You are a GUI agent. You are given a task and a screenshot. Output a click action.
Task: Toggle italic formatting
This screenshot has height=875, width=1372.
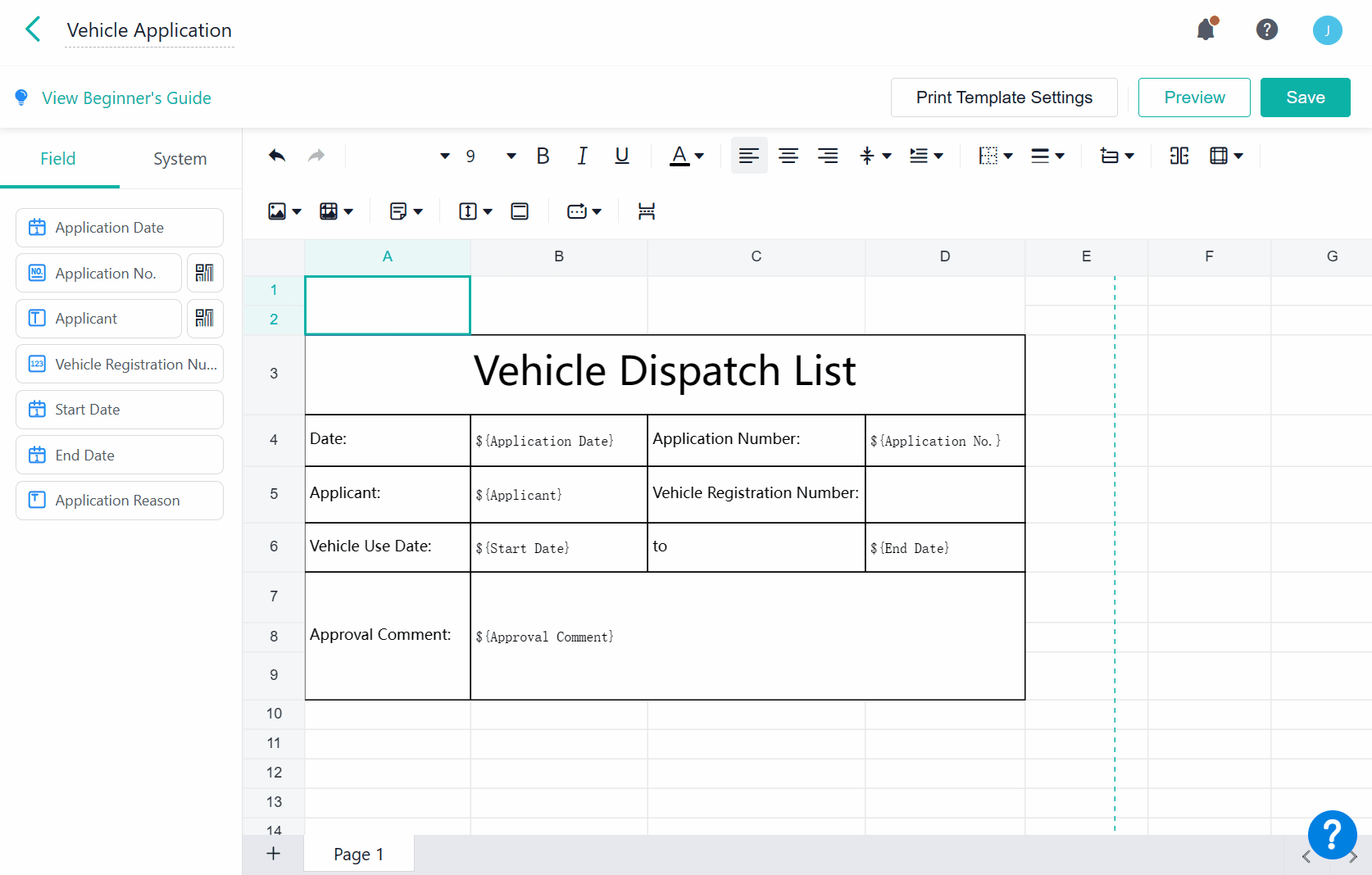pyautogui.click(x=582, y=156)
